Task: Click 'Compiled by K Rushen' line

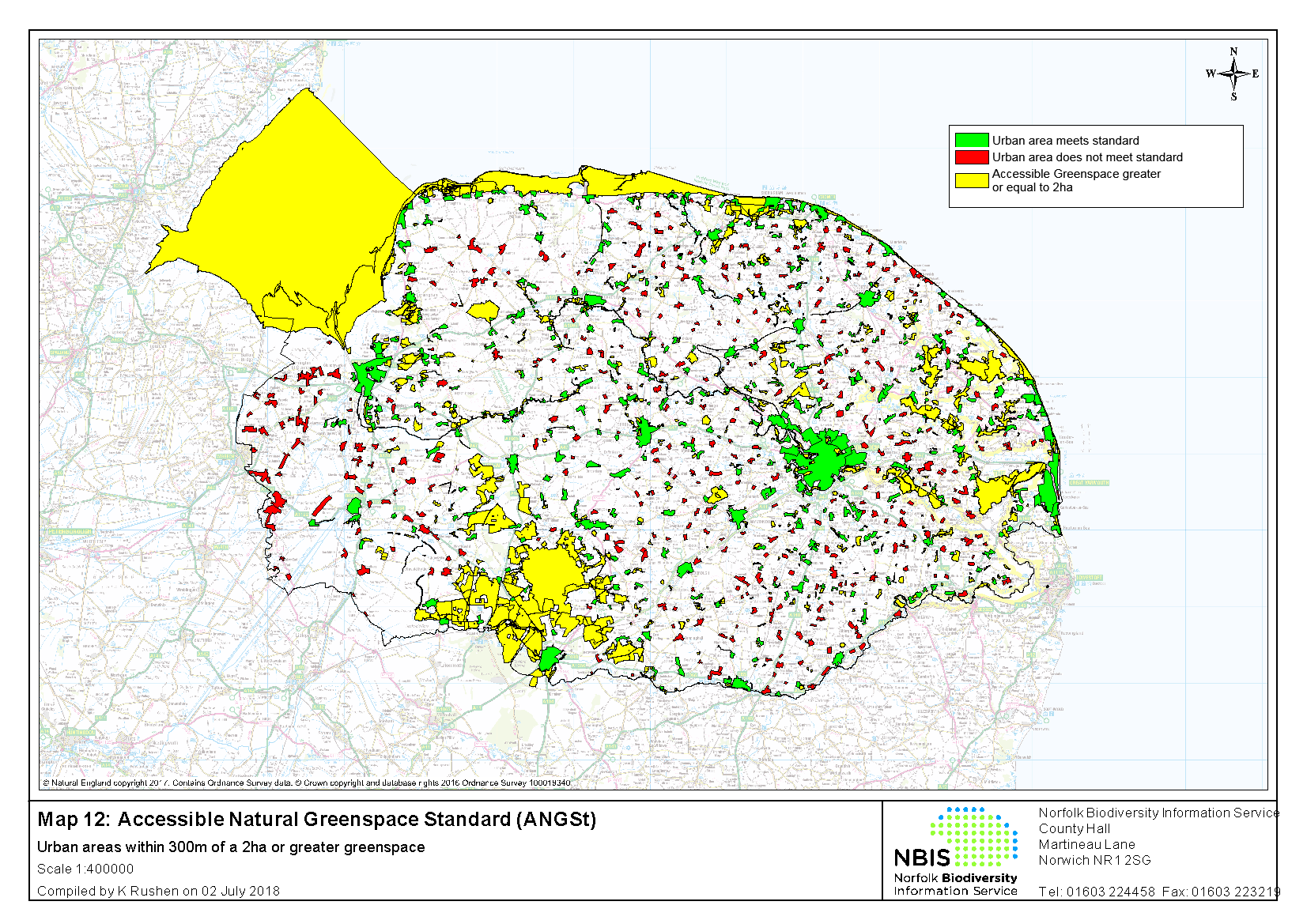Action: tap(158, 891)
